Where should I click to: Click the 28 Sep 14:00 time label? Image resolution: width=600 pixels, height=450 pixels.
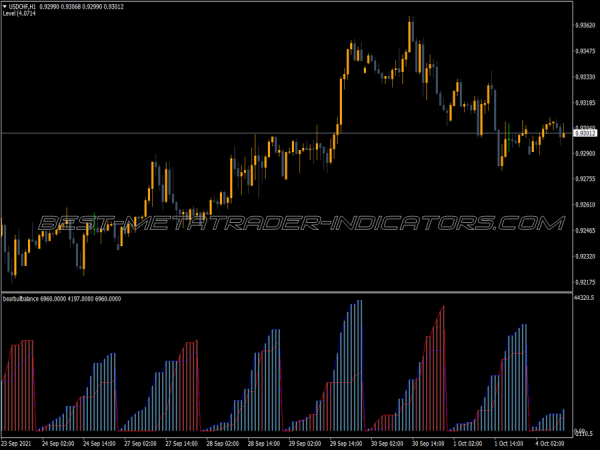click(x=264, y=443)
